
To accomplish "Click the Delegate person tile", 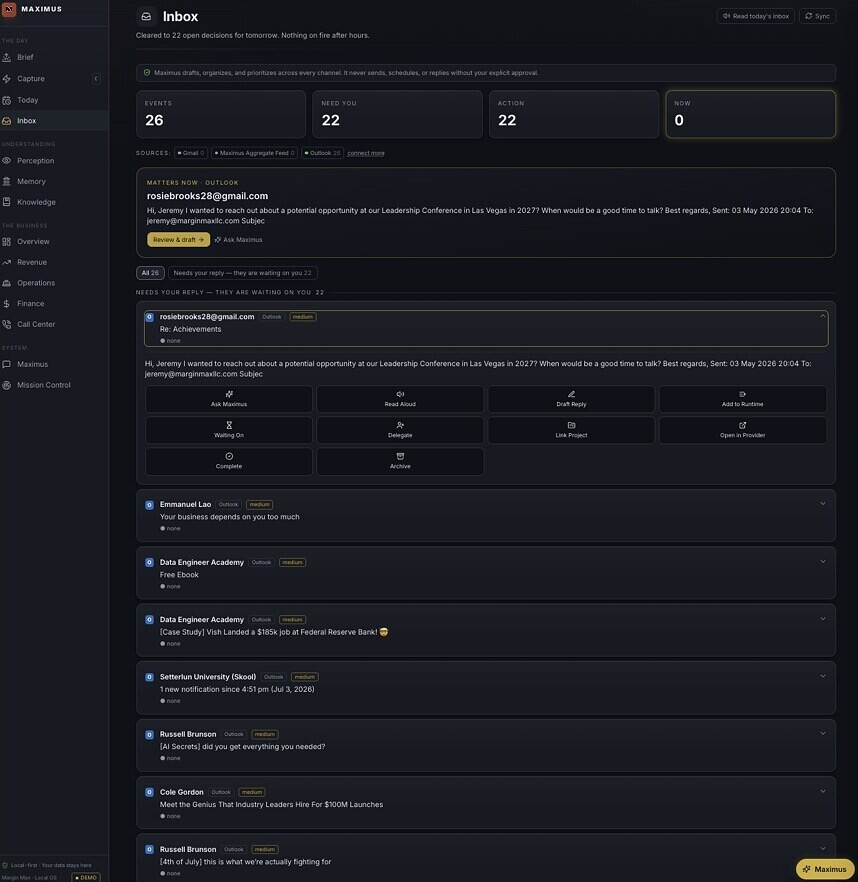I will pyautogui.click(x=400, y=430).
